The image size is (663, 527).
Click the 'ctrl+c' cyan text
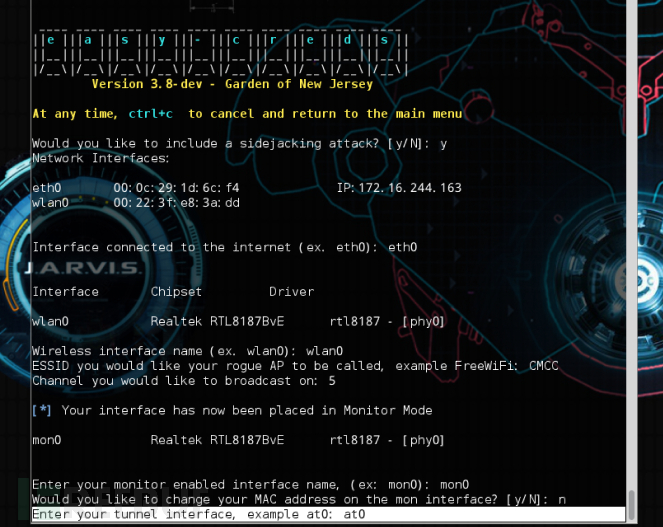tap(151, 114)
